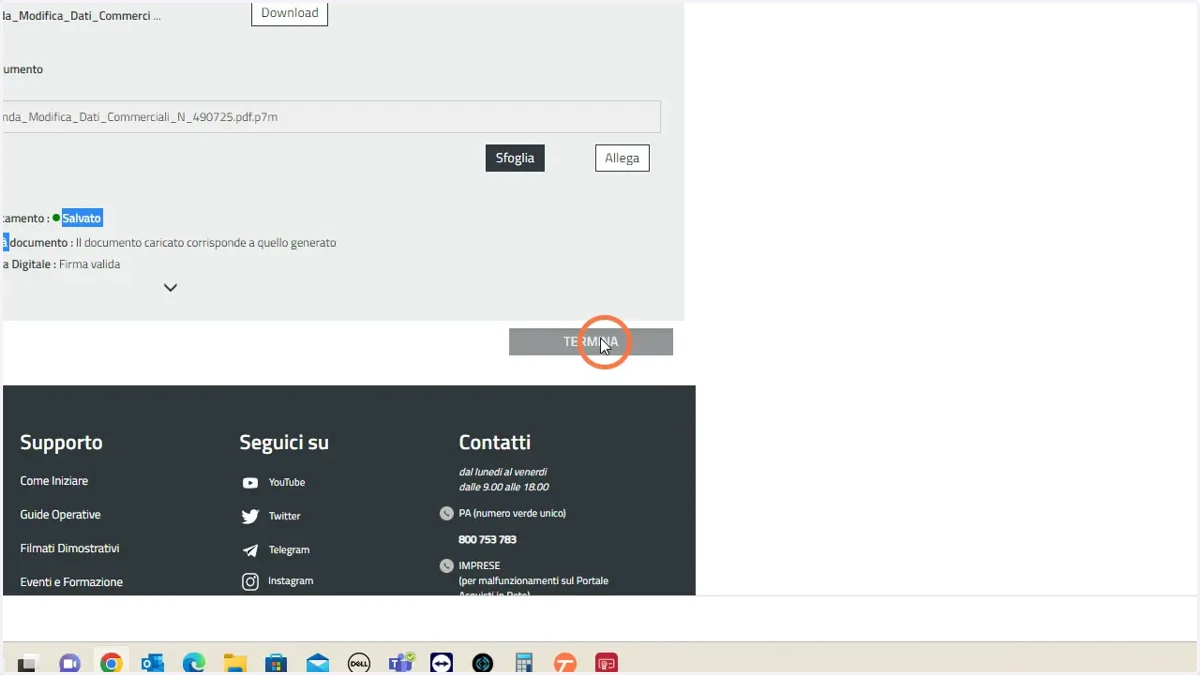Screen dimensions: 1200x675
Task: Open the Twitter text link
Action: pos(284,516)
